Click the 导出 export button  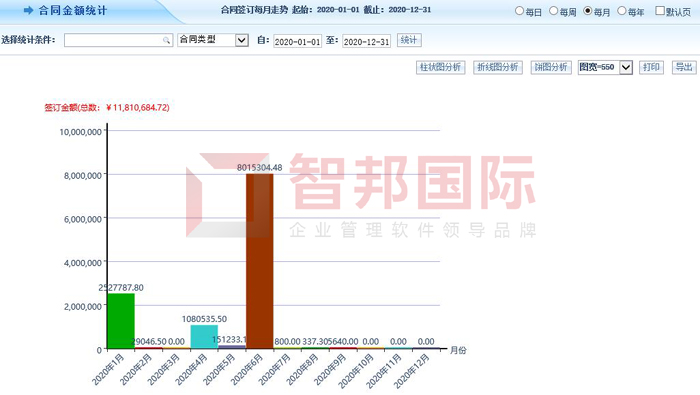click(684, 67)
